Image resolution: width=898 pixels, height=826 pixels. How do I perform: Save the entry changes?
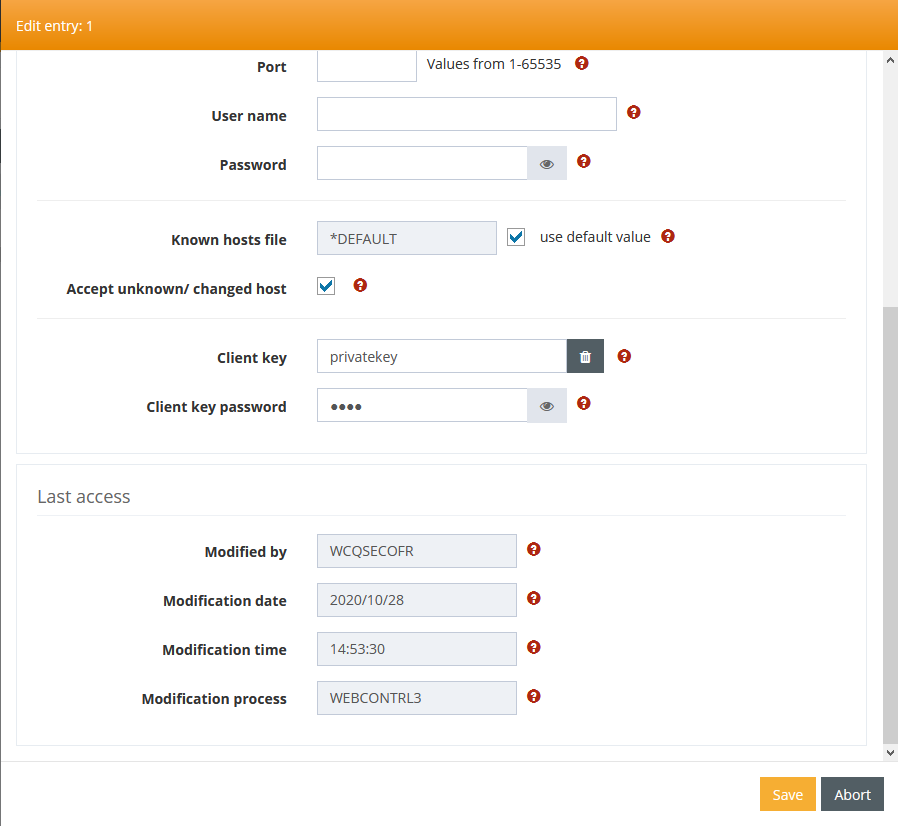[787, 794]
